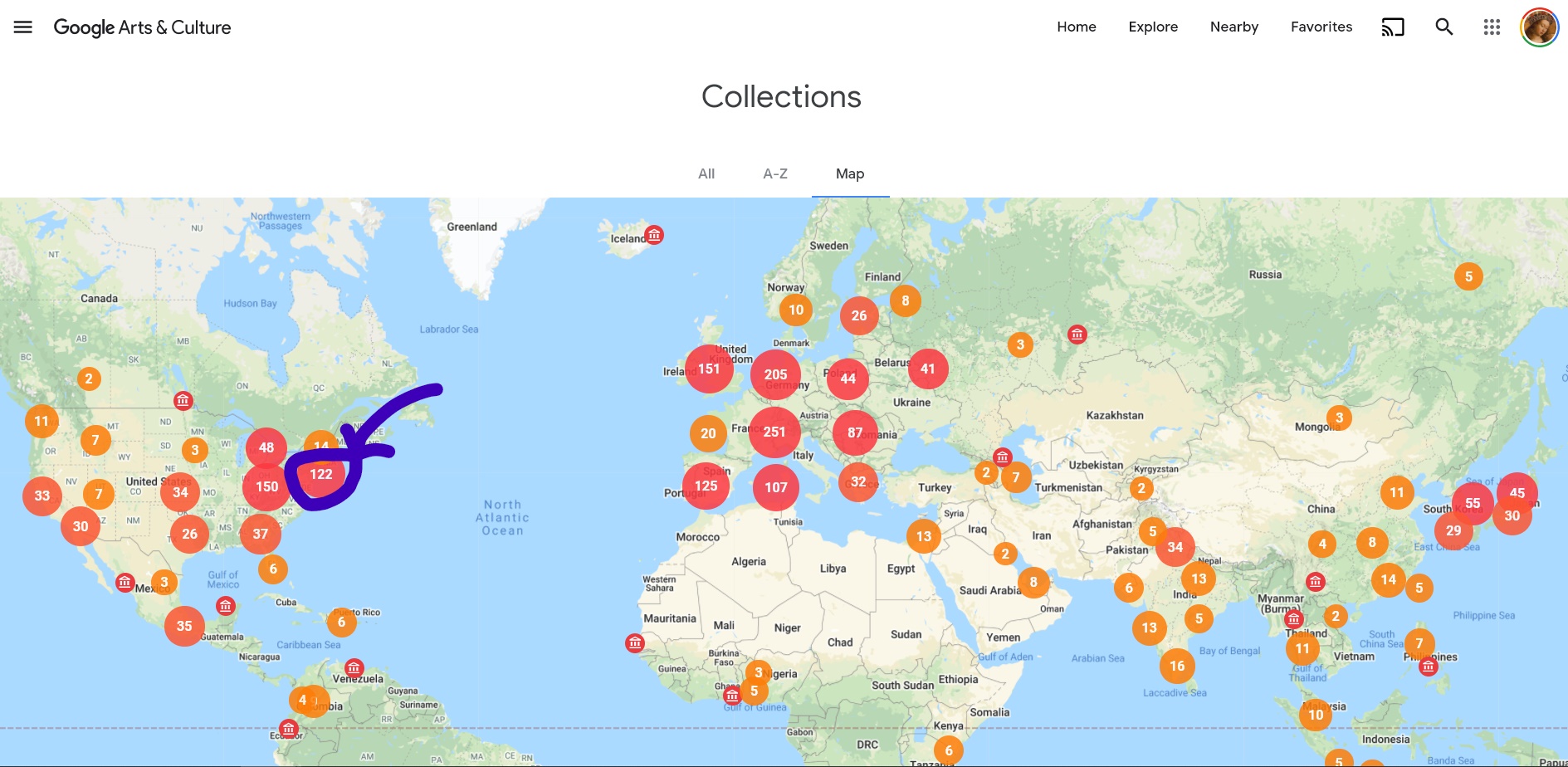
Task: Click the museum pin in western Russia
Action: 1077,335
